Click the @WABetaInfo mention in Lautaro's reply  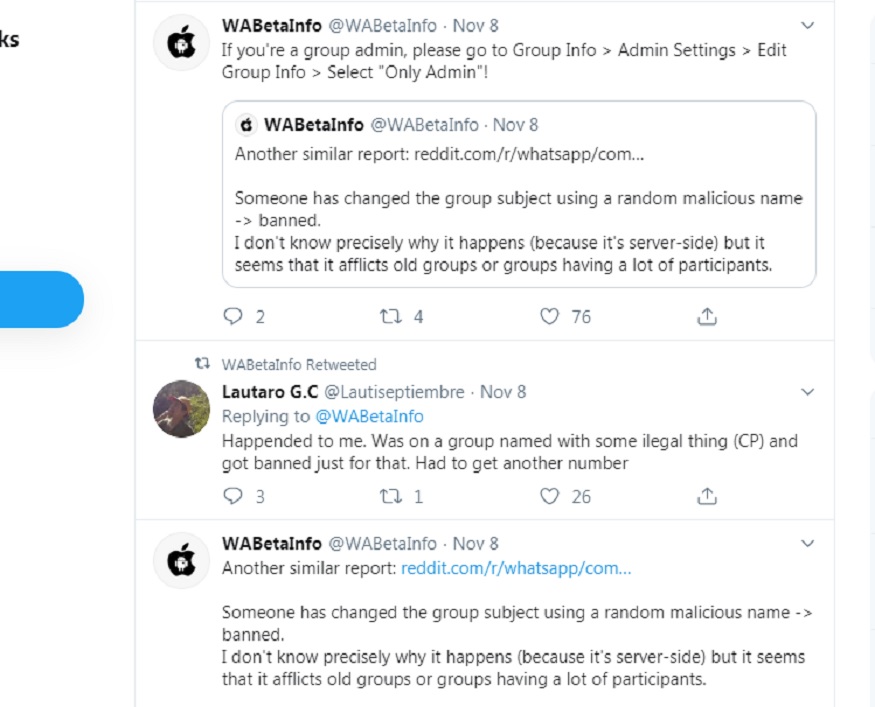pyautogui.click(x=369, y=417)
